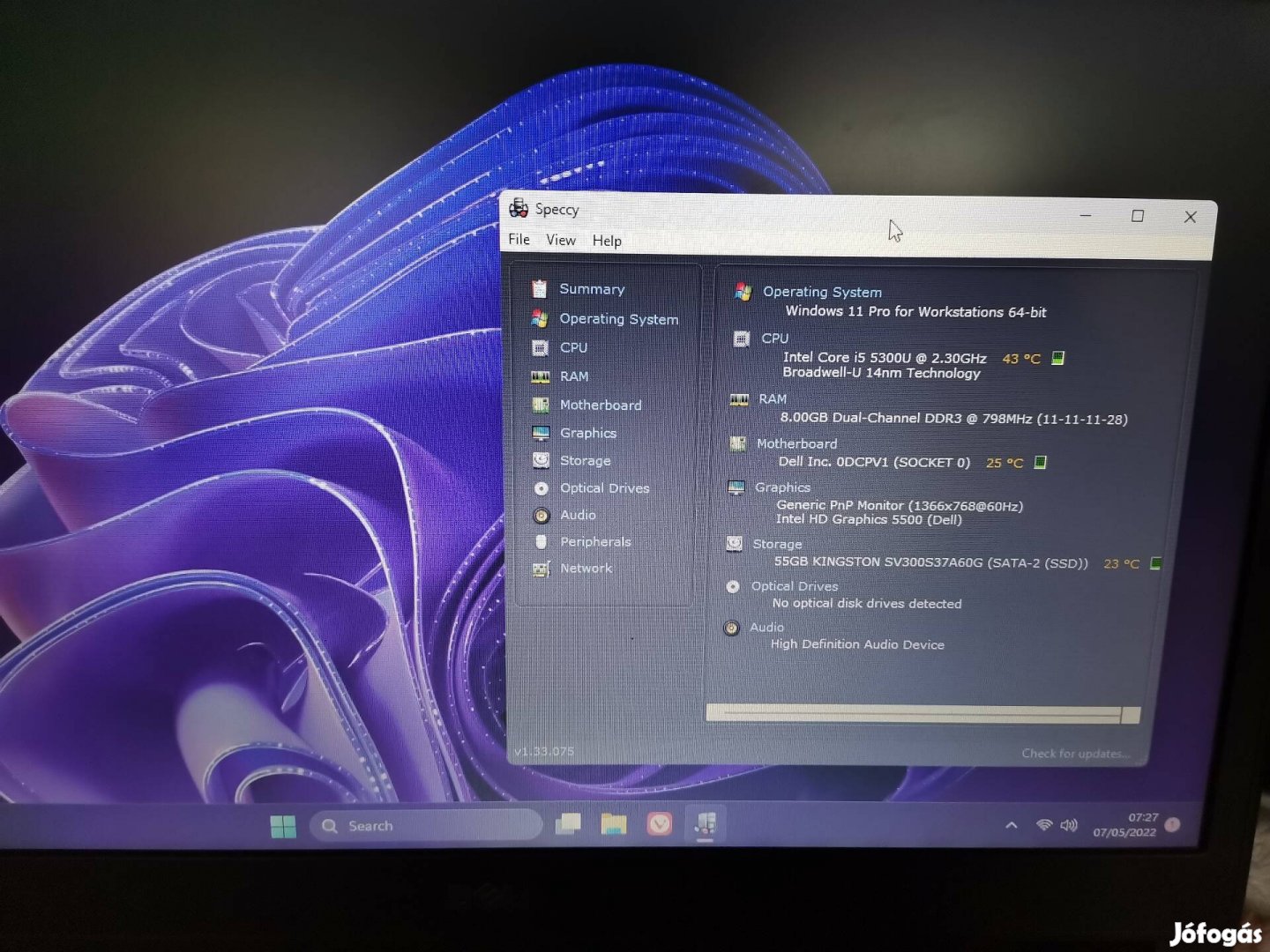The height and width of the screenshot is (952, 1270).
Task: Click the Optical Drives disc icon in sidebar
Action: [x=542, y=487]
